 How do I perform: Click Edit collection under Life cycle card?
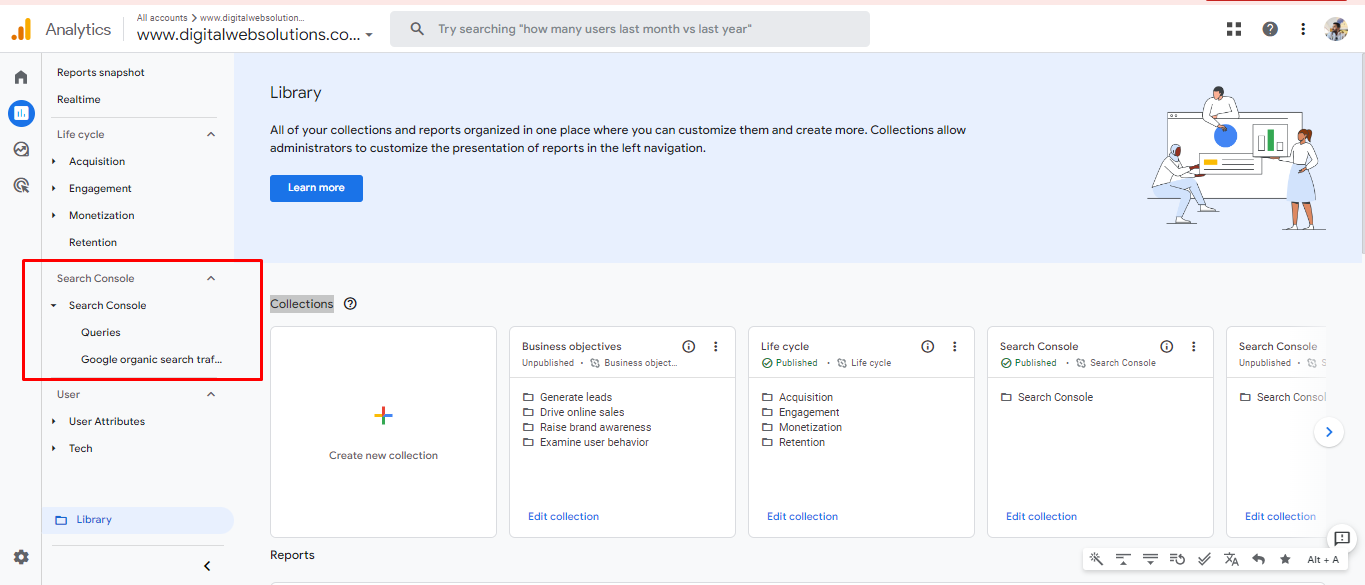(802, 517)
